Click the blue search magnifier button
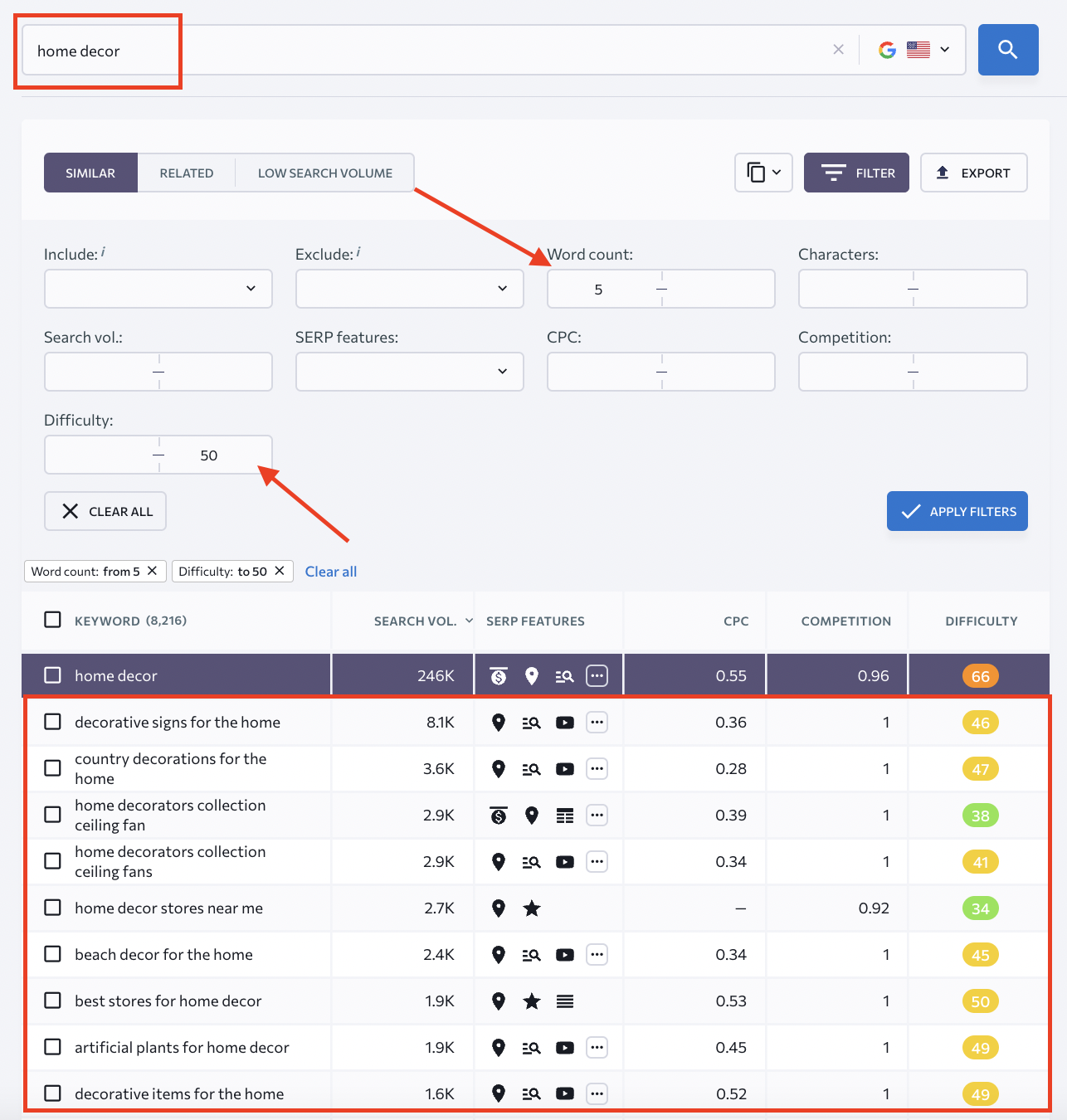1067x1120 pixels. coord(1008,50)
